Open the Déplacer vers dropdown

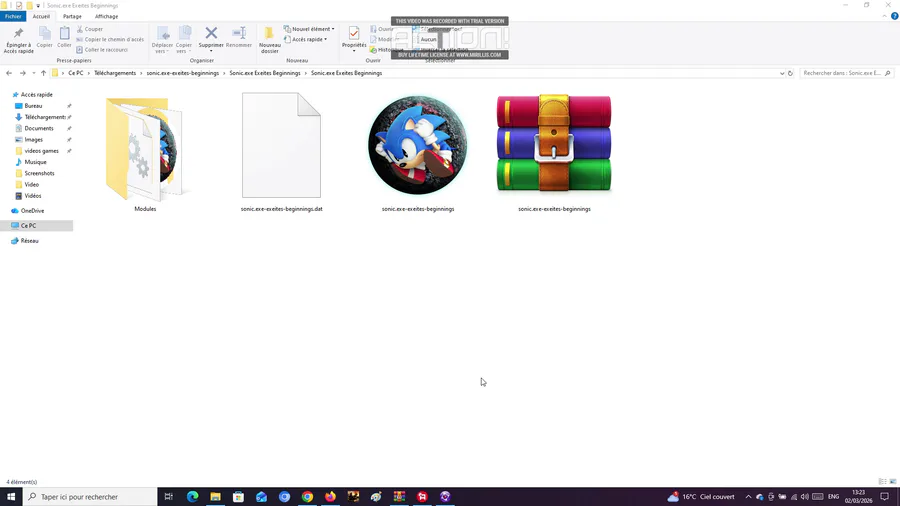tap(162, 40)
